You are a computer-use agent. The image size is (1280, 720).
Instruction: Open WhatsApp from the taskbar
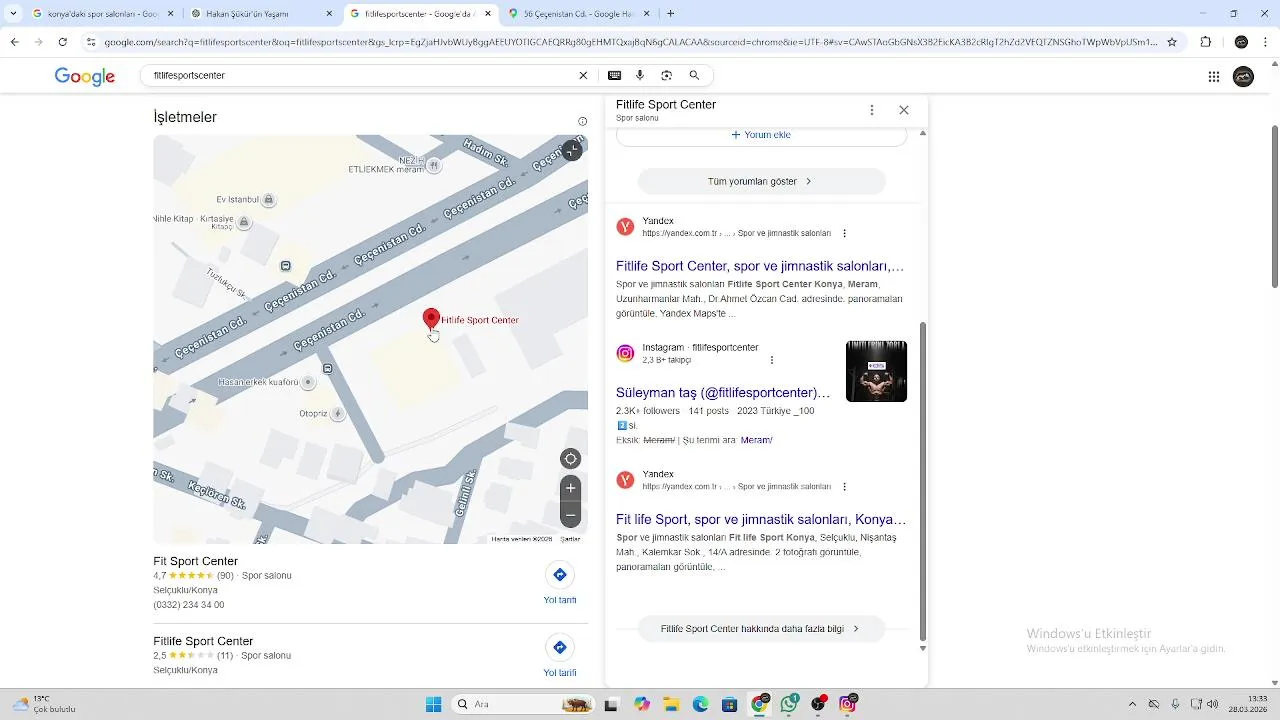(x=789, y=704)
